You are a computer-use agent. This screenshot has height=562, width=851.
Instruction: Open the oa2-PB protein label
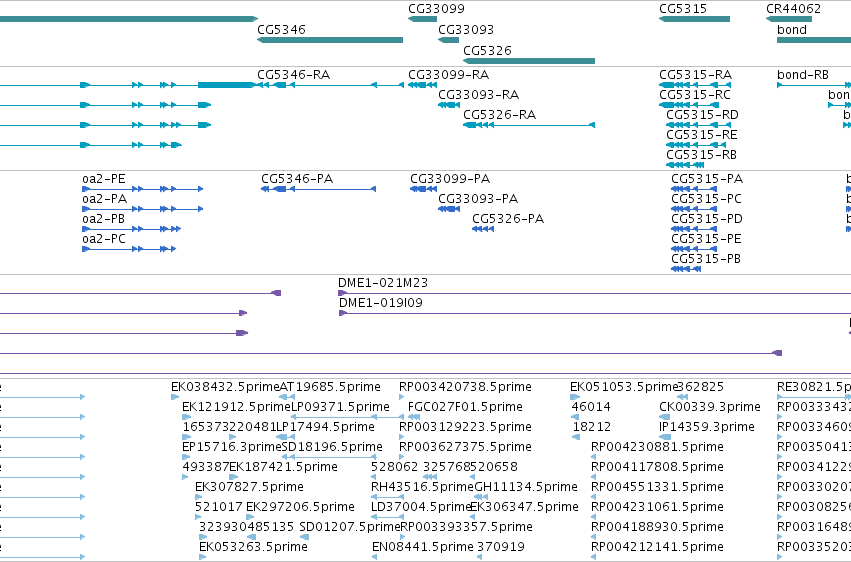tap(104, 219)
